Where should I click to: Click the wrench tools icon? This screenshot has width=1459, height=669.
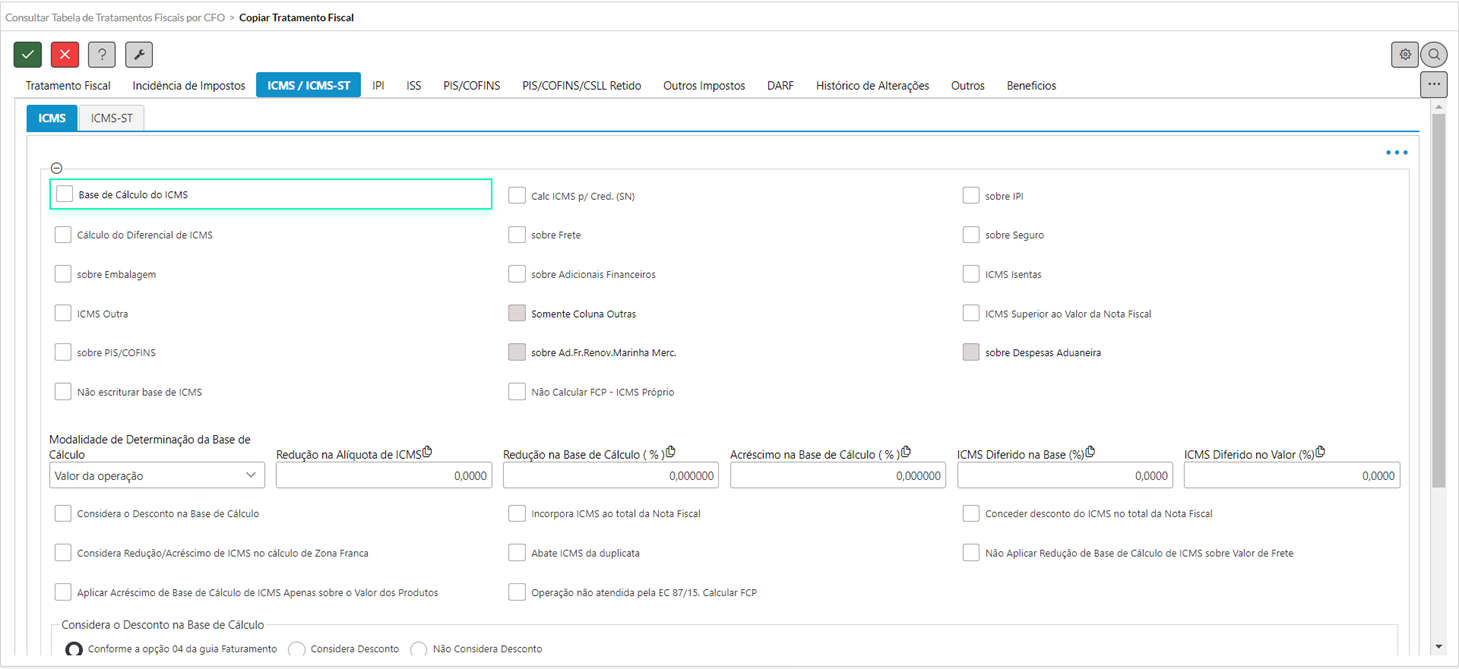point(139,55)
